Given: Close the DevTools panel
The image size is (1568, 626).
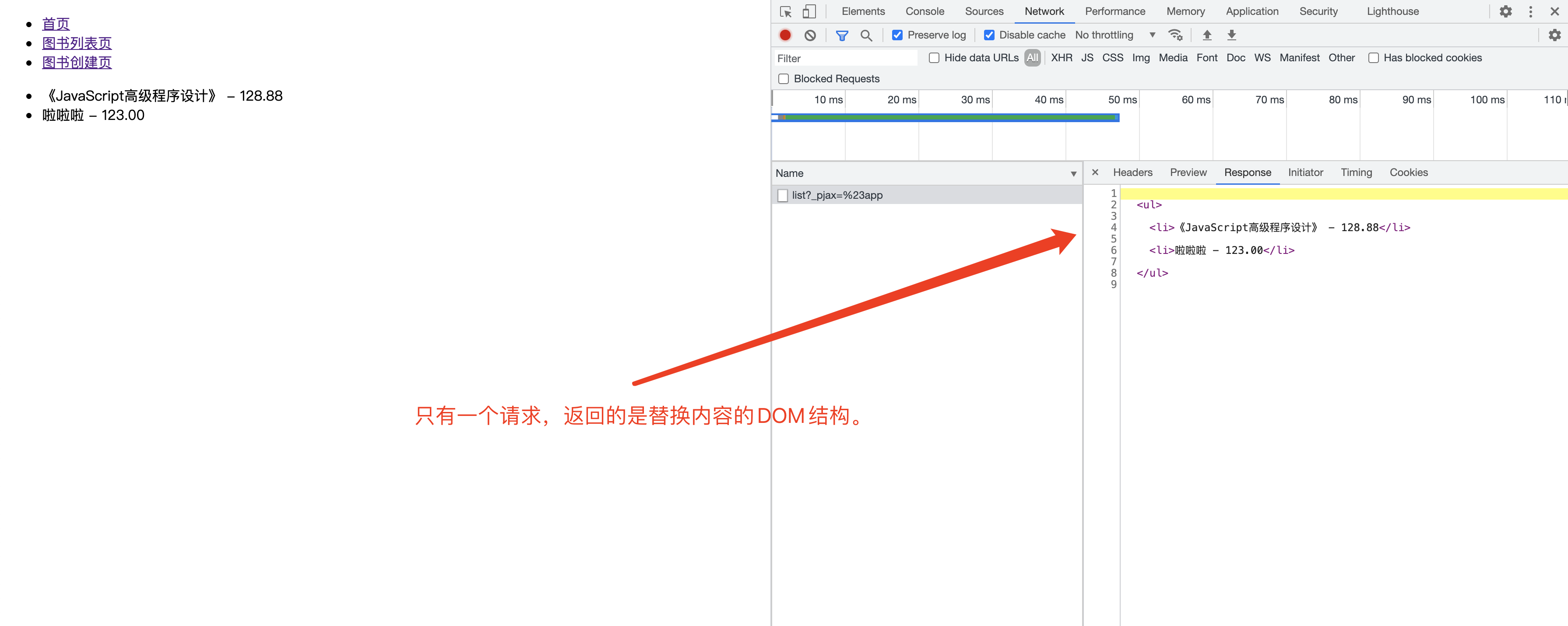Looking at the screenshot, I should point(1554,11).
